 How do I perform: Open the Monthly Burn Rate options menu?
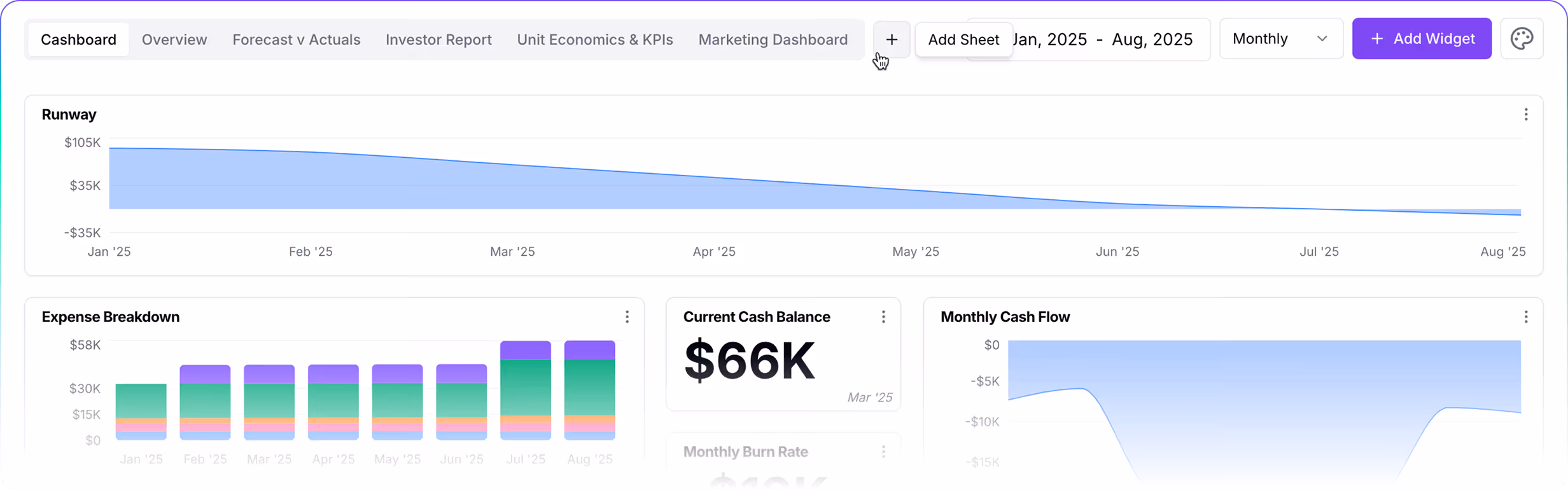pyautogui.click(x=883, y=452)
